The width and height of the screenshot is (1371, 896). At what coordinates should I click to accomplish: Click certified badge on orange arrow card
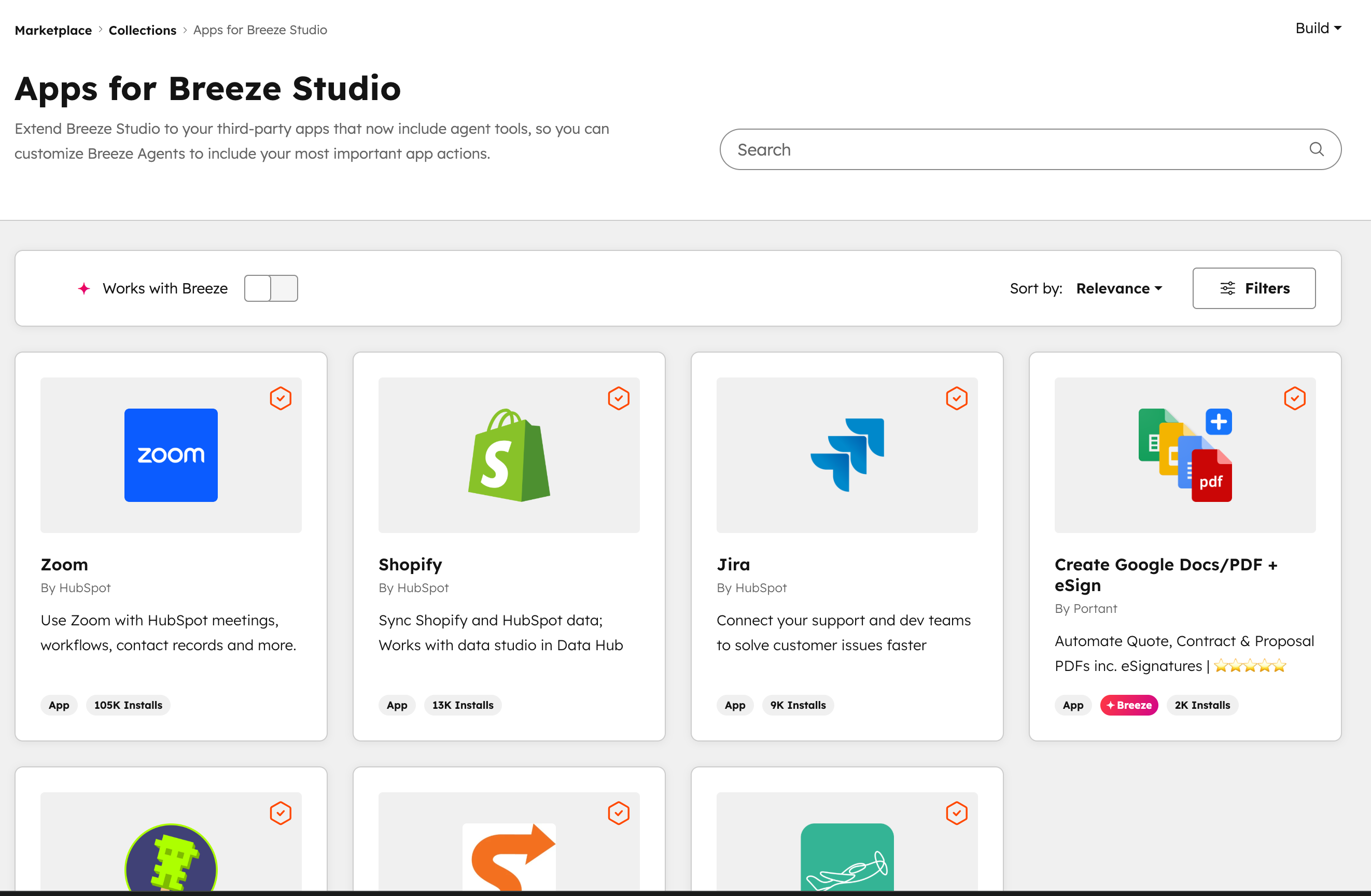pos(619,813)
